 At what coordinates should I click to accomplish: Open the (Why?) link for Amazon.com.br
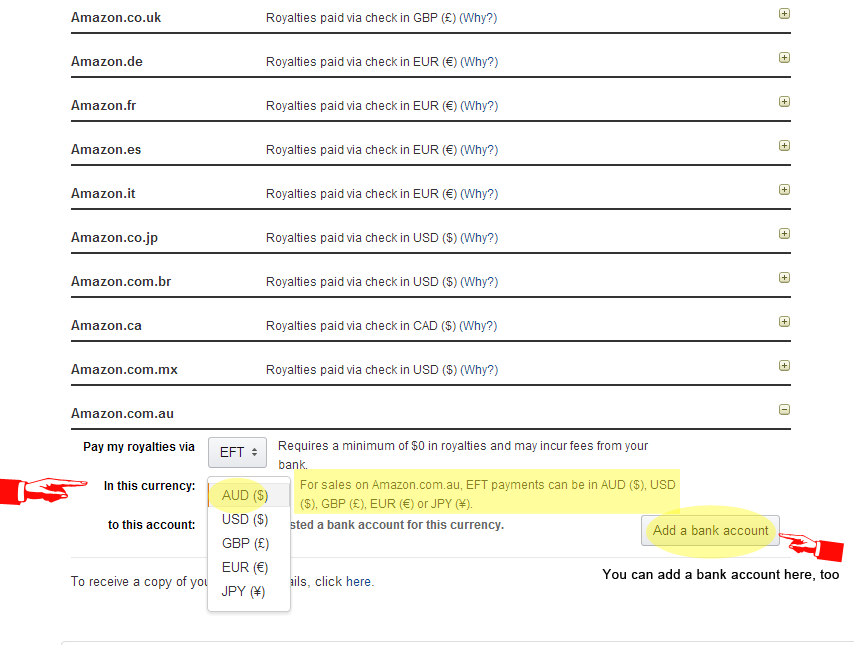click(479, 282)
